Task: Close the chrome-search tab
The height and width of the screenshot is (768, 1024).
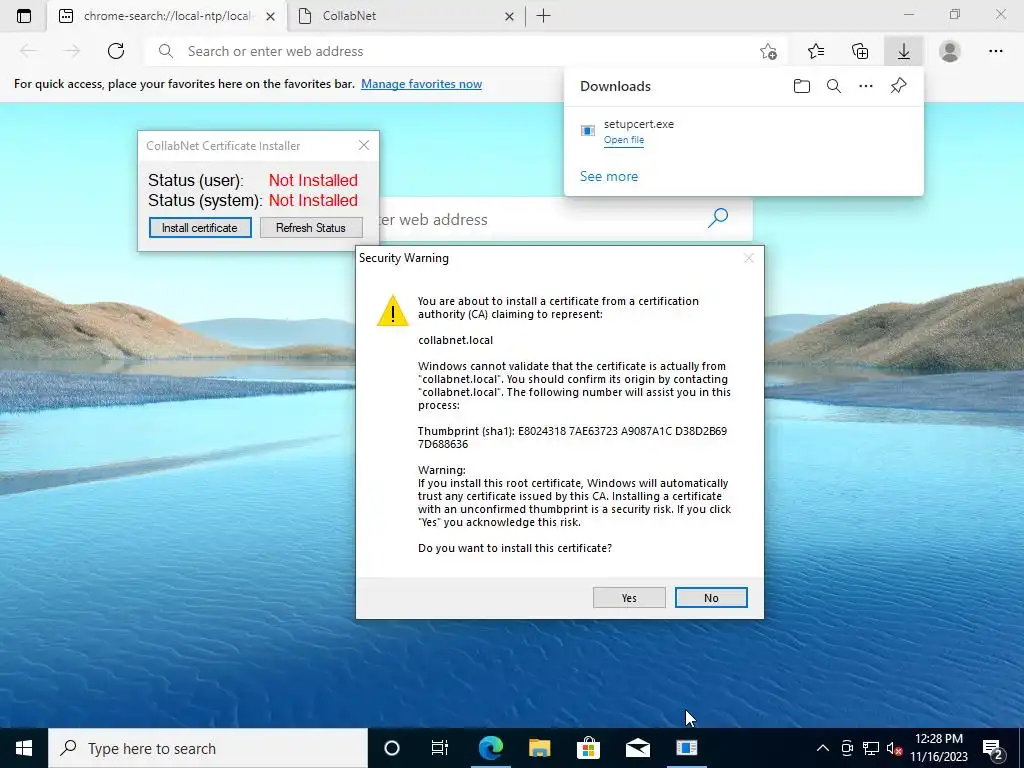Action: pos(270,16)
